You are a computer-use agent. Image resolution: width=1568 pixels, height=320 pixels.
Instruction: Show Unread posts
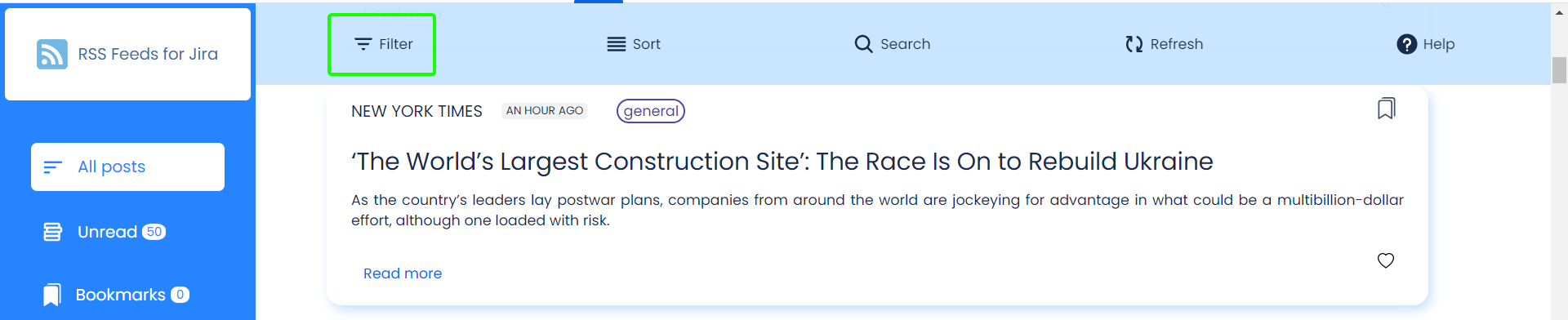click(105, 232)
